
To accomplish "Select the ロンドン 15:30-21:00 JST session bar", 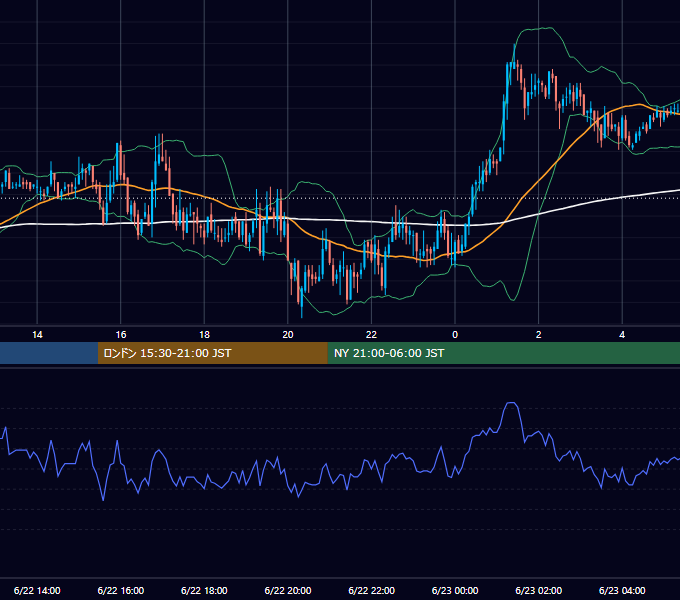I will [x=212, y=353].
